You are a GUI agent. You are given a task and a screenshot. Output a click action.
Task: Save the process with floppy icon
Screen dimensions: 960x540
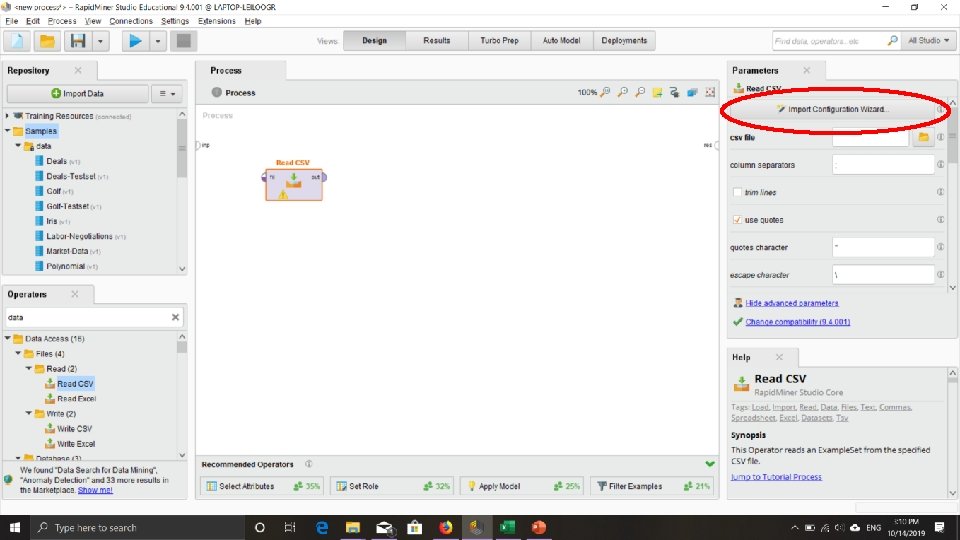click(78, 41)
